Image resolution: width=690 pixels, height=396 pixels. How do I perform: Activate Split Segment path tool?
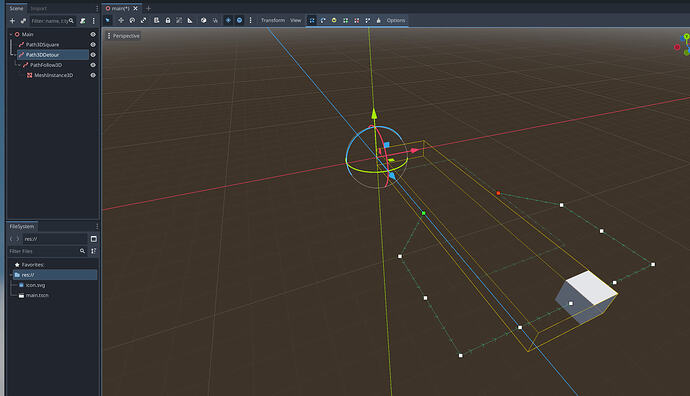(345, 20)
